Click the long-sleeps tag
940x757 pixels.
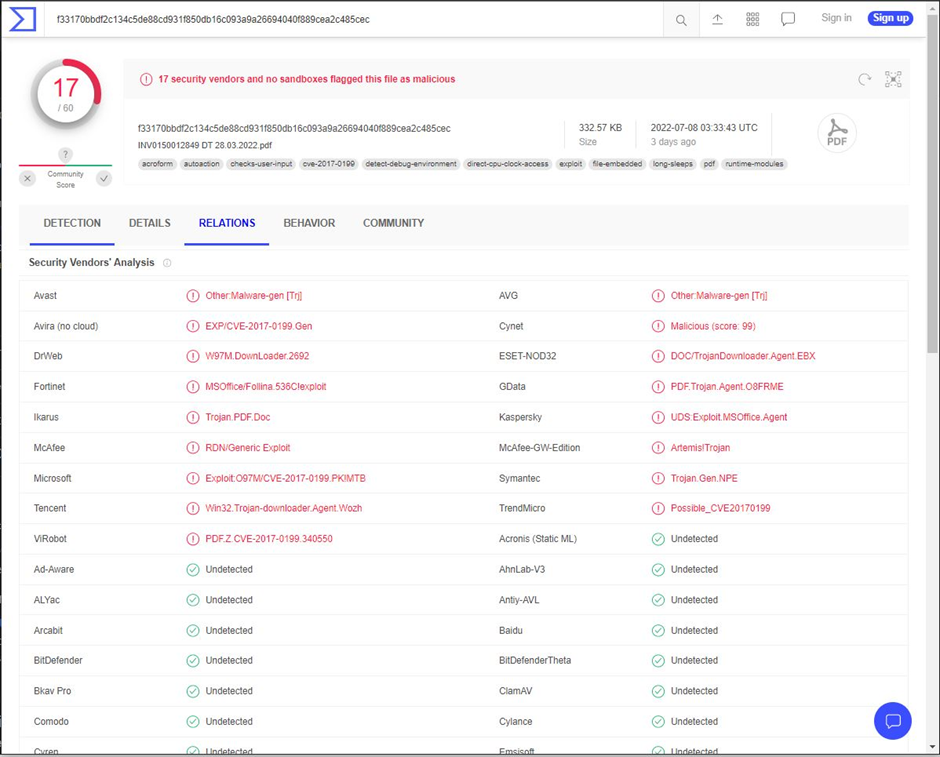(x=672, y=164)
